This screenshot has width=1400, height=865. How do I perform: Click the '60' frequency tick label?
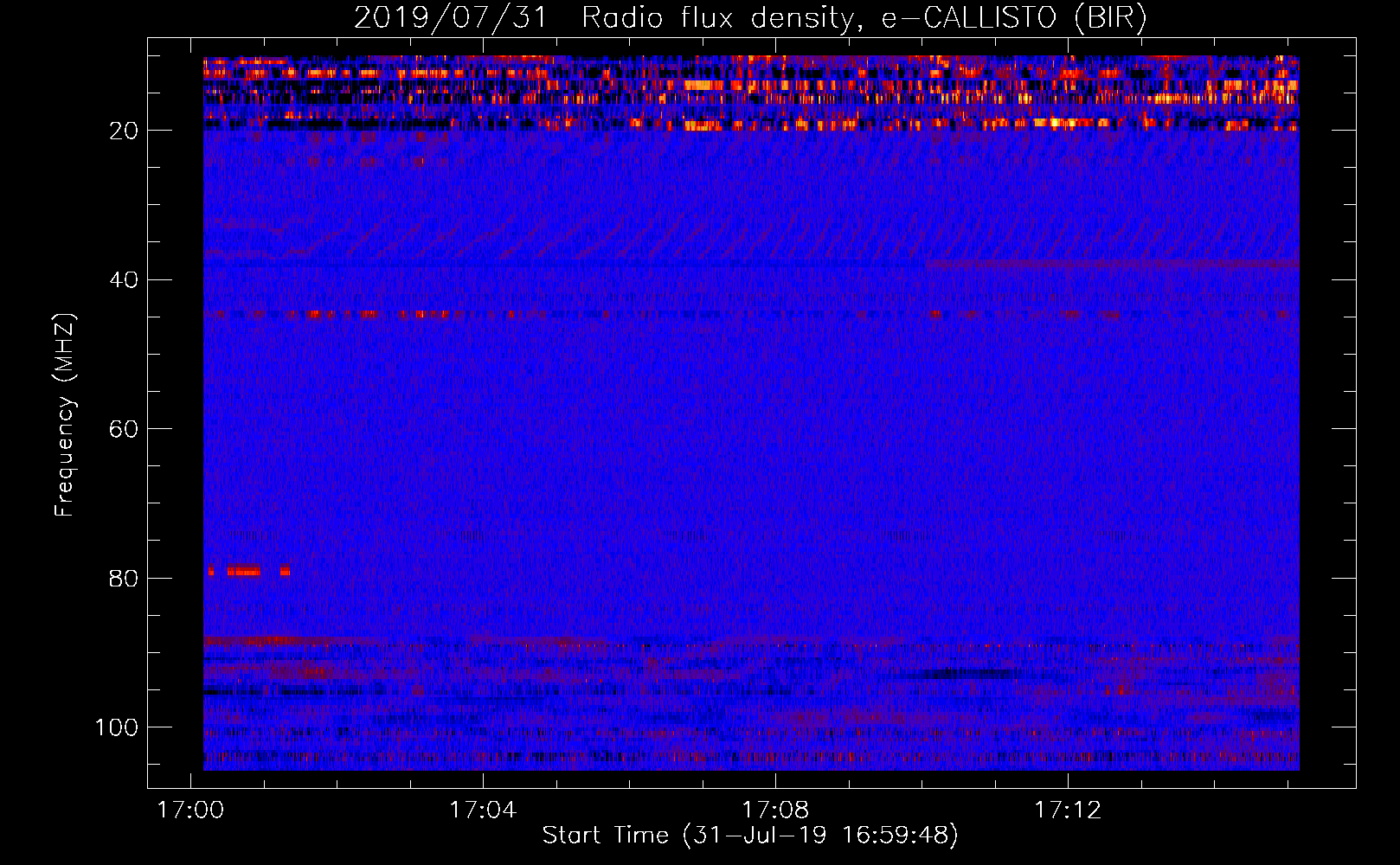click(125, 429)
